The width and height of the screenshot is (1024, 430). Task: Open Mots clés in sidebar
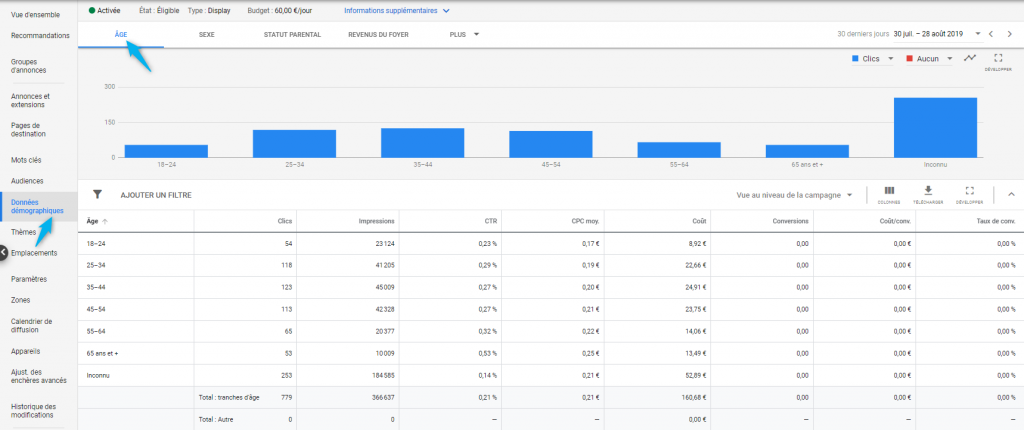[26, 159]
